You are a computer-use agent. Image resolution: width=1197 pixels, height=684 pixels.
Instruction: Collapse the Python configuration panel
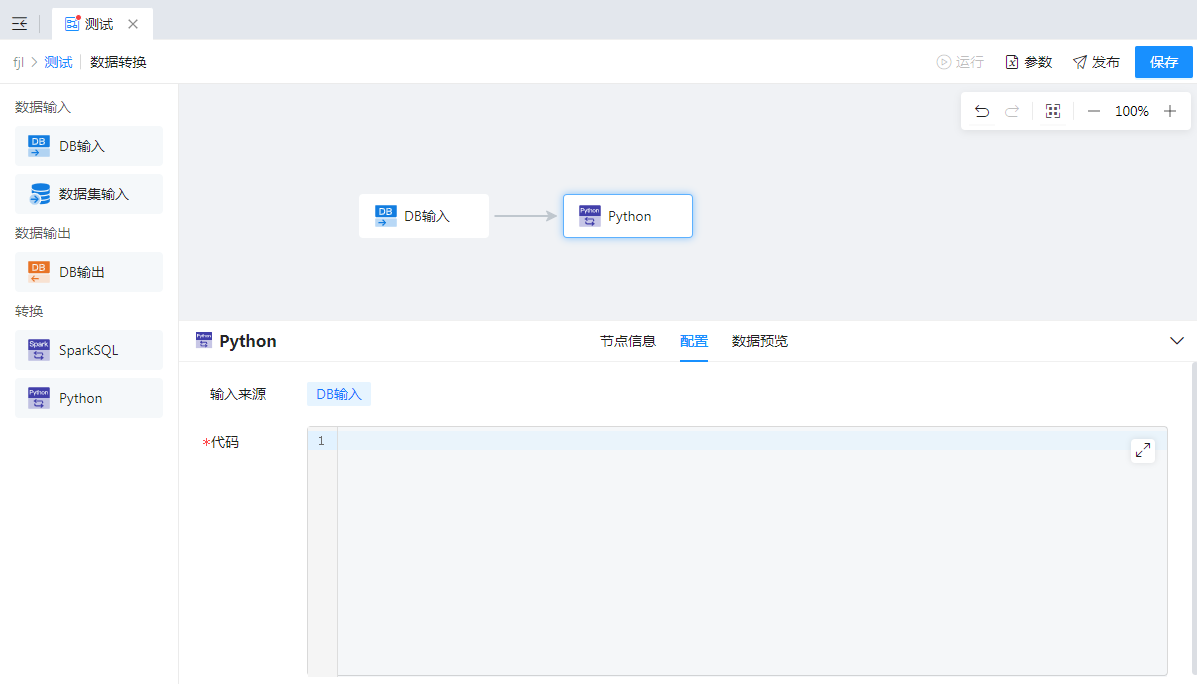tap(1177, 341)
